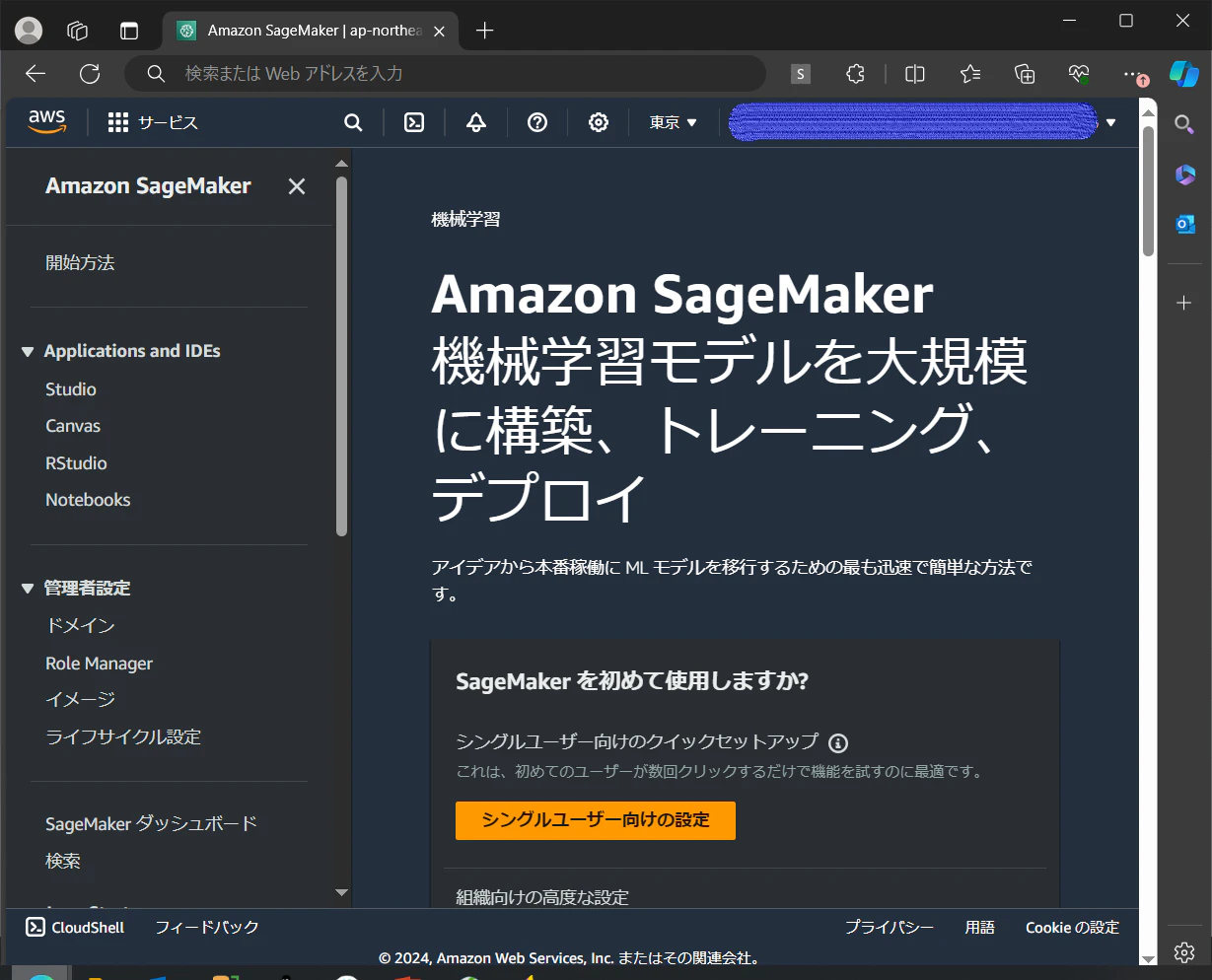Screen dimensions: 1212x980
Task: Open 開始方法 in the side navigation
Action: click(80, 263)
